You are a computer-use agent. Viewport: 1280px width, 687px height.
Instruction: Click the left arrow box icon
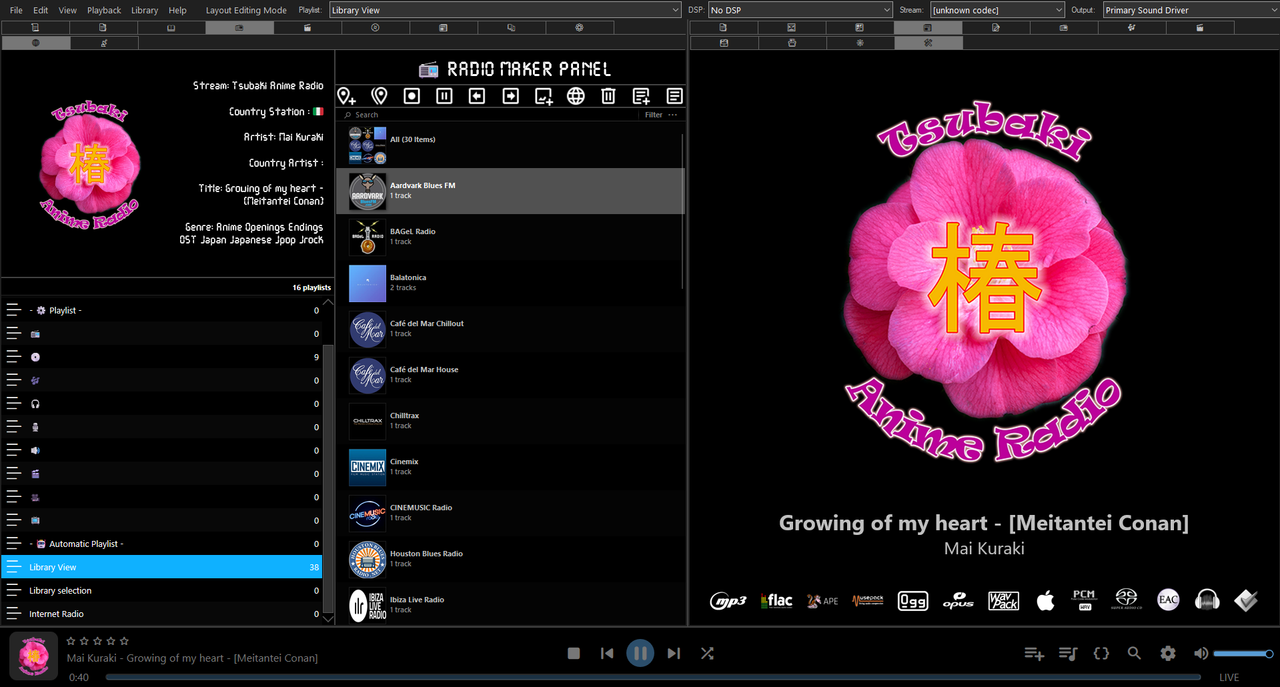(477, 96)
